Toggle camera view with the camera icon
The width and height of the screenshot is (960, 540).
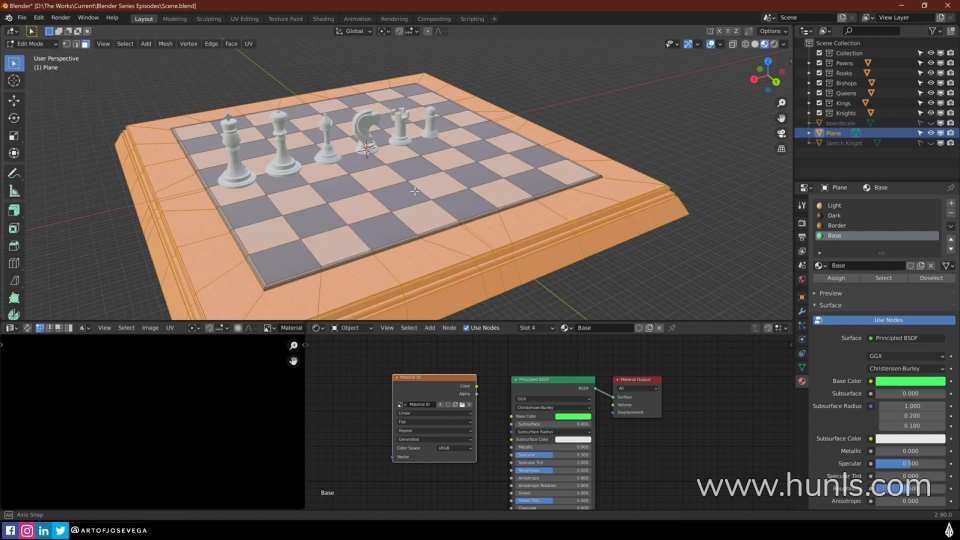(781, 132)
